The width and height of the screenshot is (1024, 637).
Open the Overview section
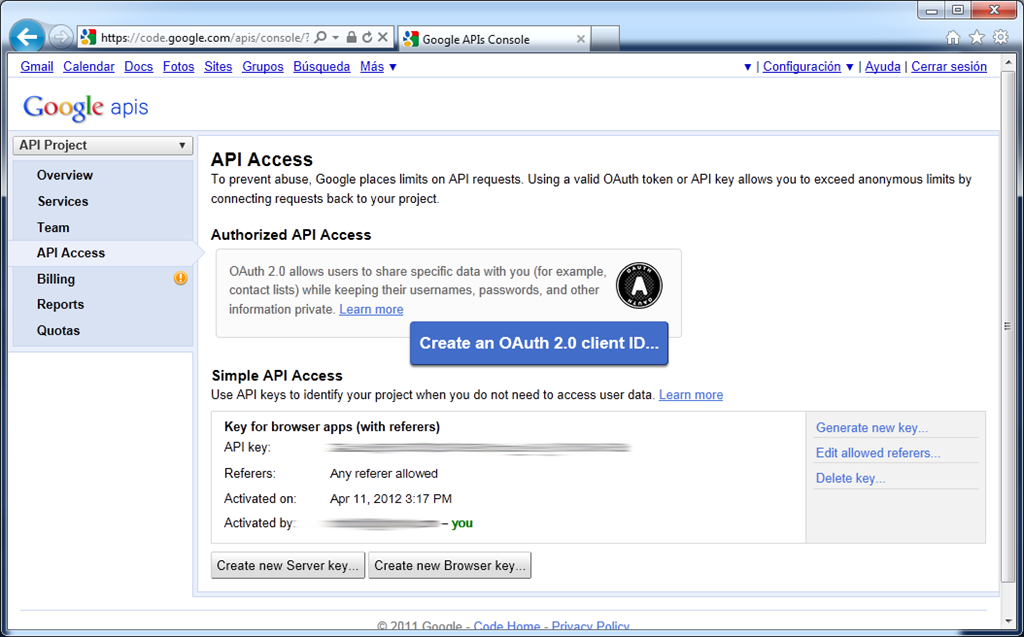pyautogui.click(x=65, y=175)
